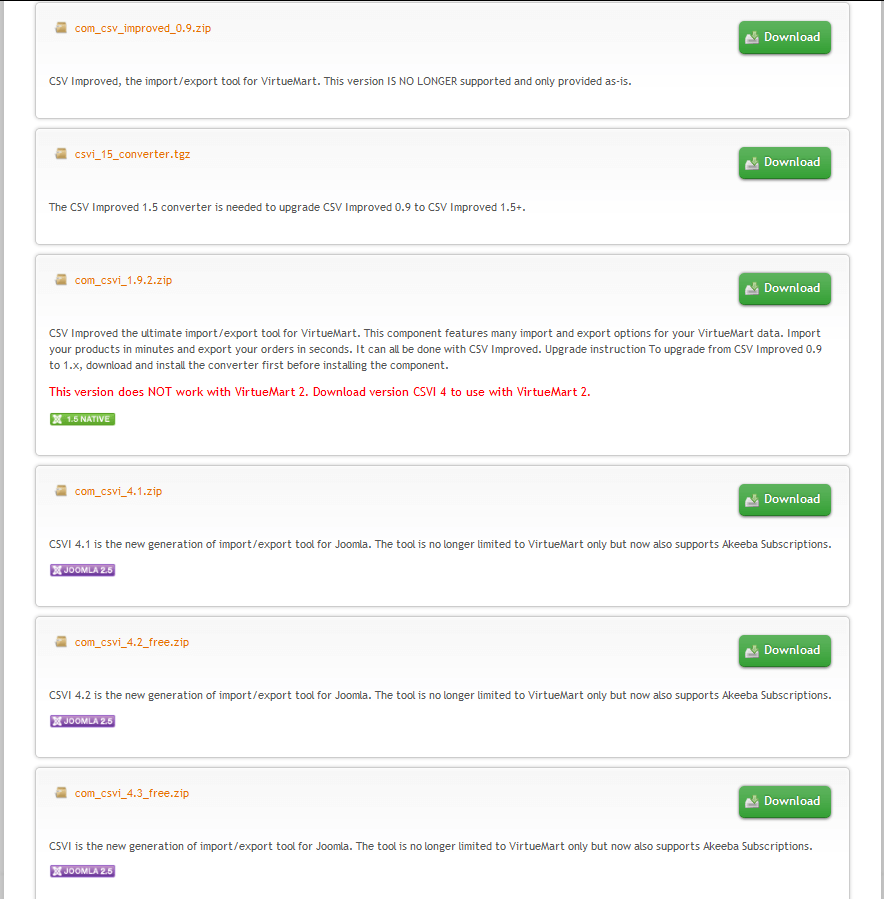Screen dimensions: 884x899
Task: Download com_csvi_4.1.zip package
Action: click(784, 499)
